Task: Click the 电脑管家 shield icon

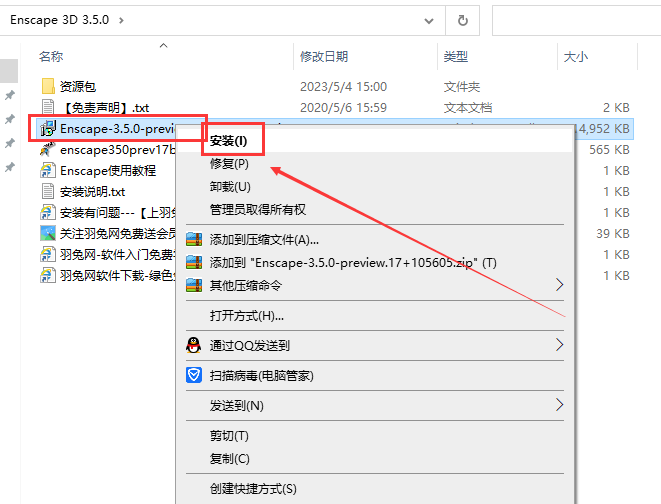Action: pyautogui.click(x=194, y=375)
